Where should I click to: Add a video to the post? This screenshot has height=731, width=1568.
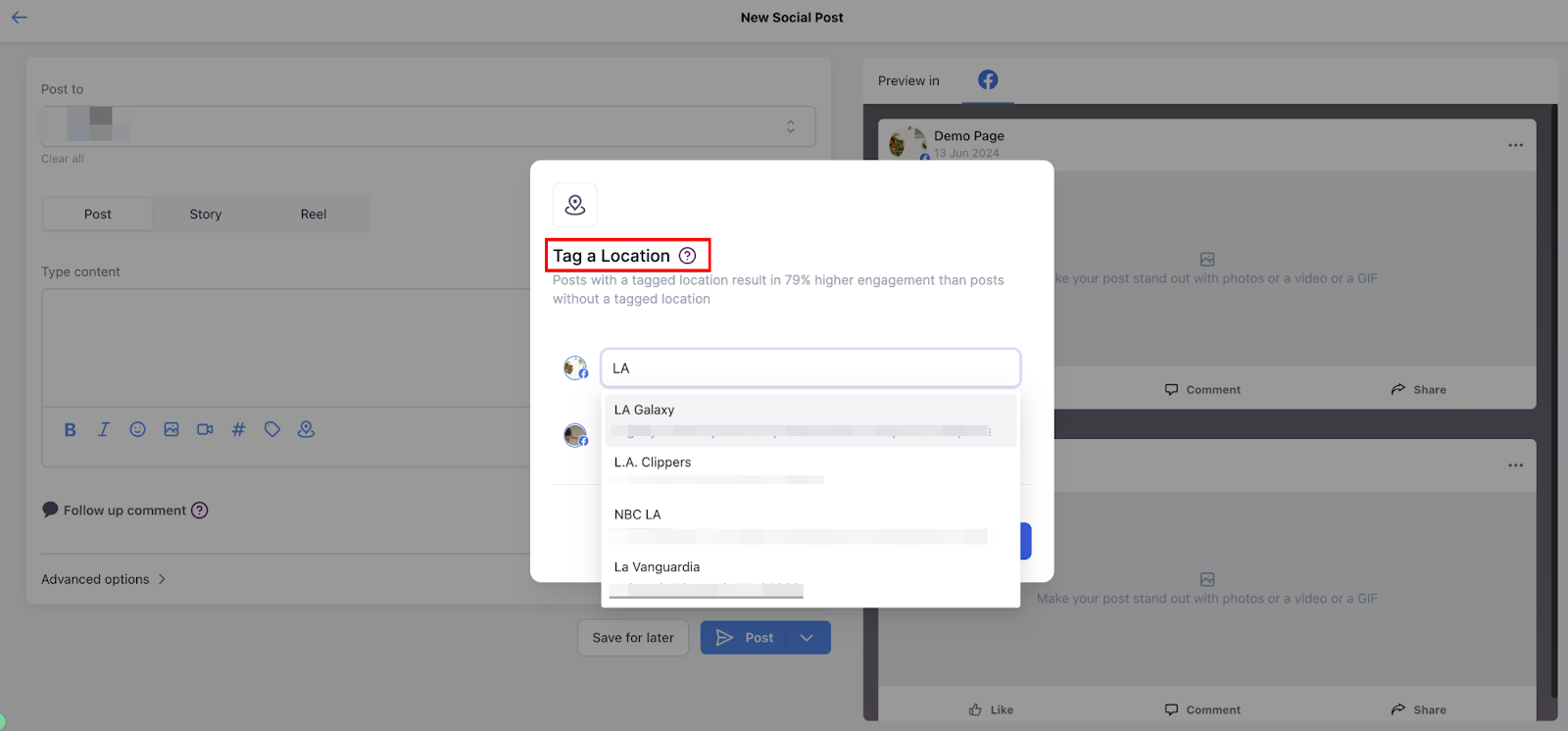(205, 430)
